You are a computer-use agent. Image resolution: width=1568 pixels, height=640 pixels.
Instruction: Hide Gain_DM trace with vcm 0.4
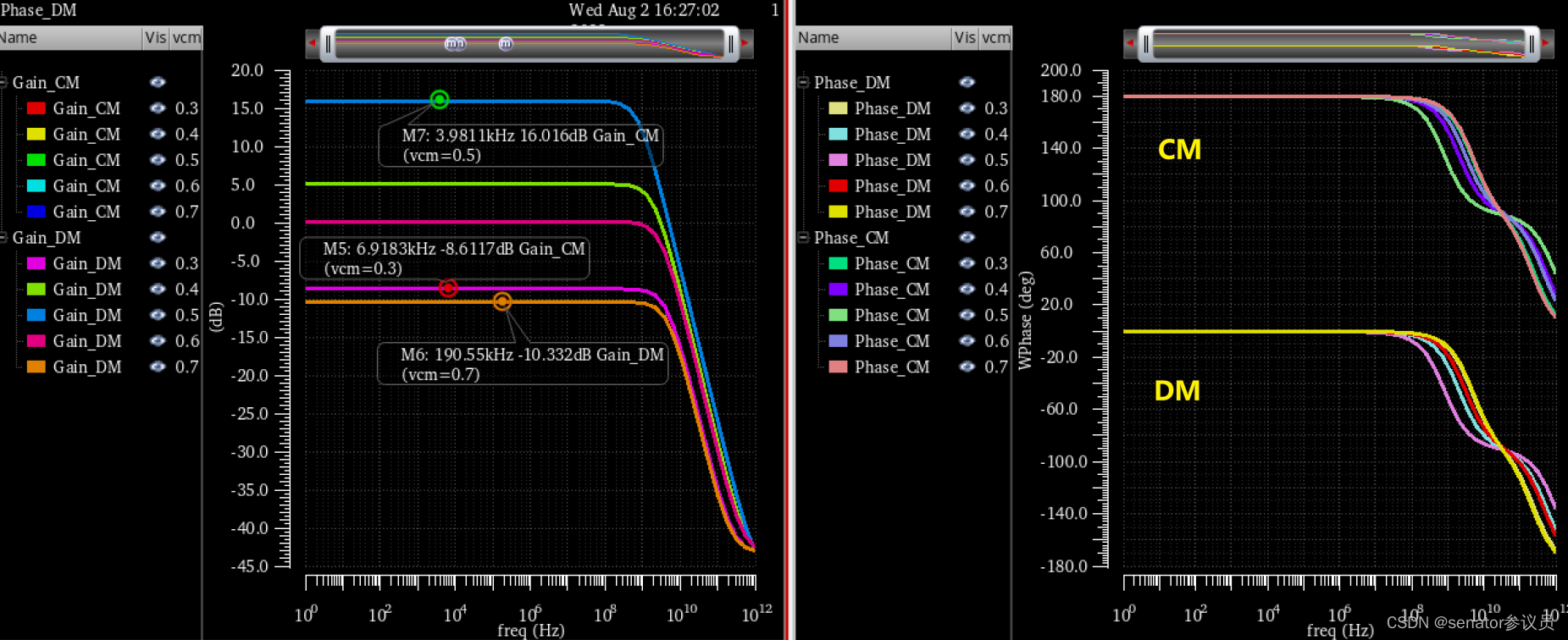[x=158, y=290]
